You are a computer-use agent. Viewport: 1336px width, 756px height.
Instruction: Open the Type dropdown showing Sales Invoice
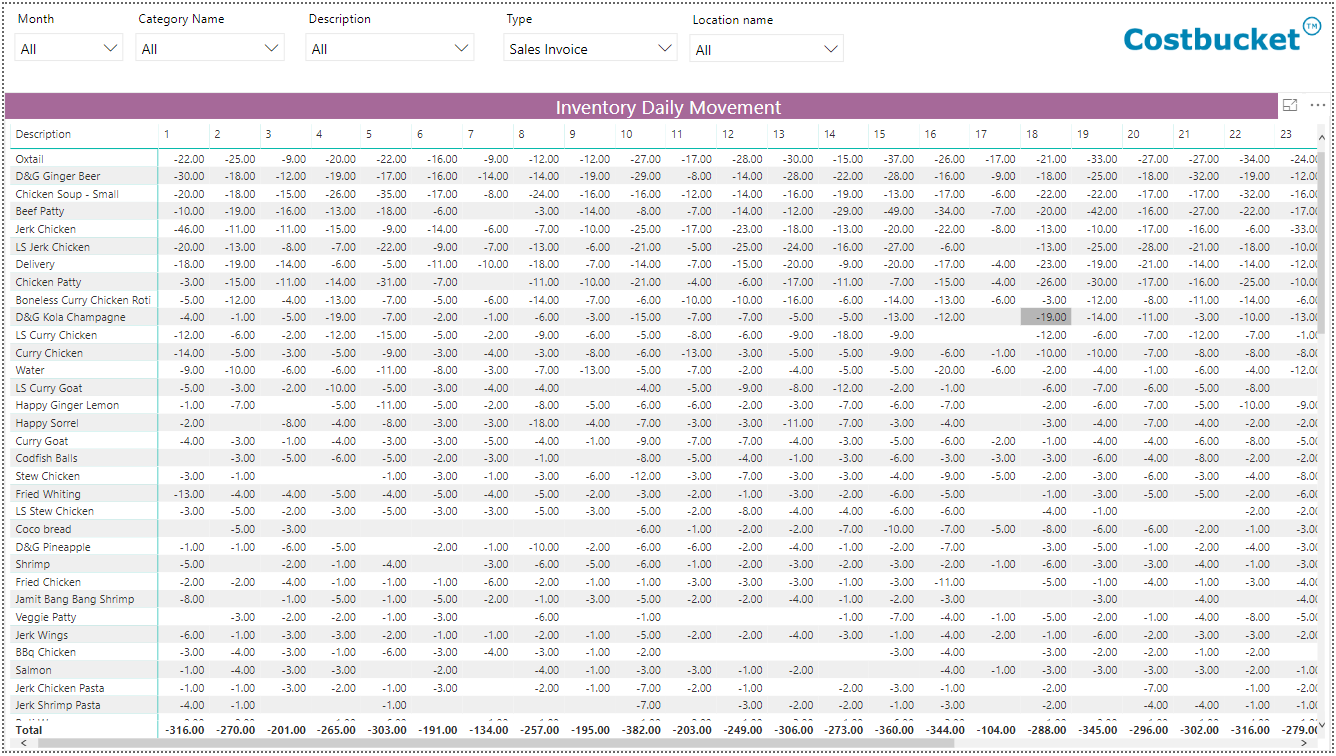click(x=590, y=49)
